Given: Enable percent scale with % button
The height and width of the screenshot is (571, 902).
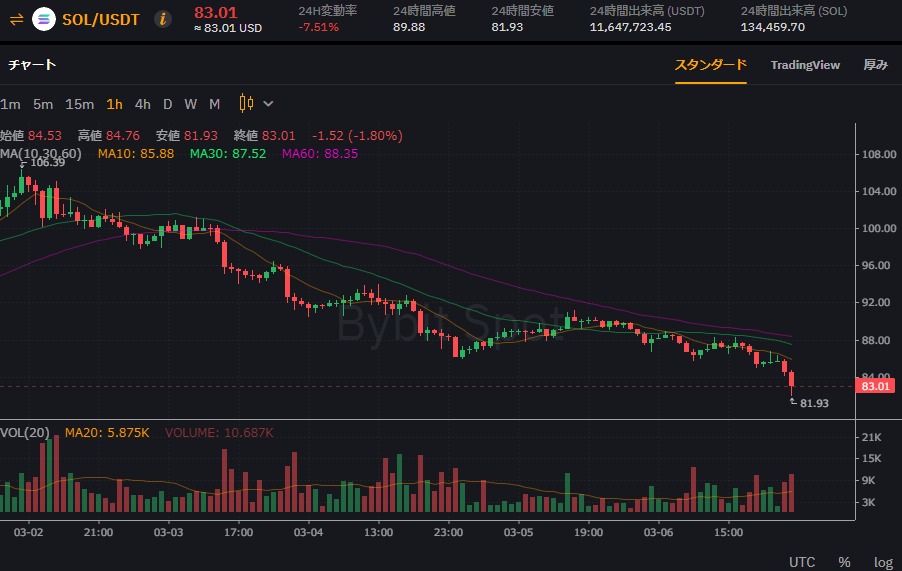Looking at the screenshot, I should tap(844, 562).
